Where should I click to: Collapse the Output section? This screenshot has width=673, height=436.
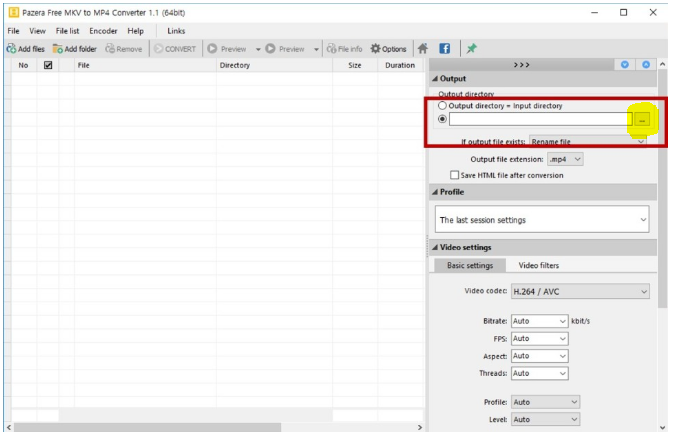(x=434, y=79)
